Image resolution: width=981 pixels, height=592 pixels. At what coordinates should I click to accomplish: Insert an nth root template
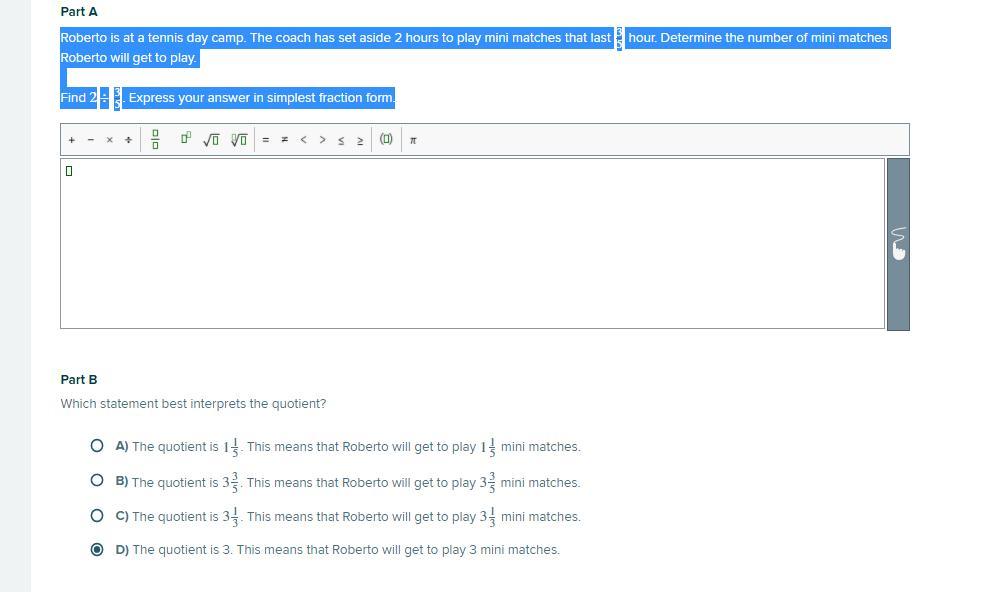(239, 140)
